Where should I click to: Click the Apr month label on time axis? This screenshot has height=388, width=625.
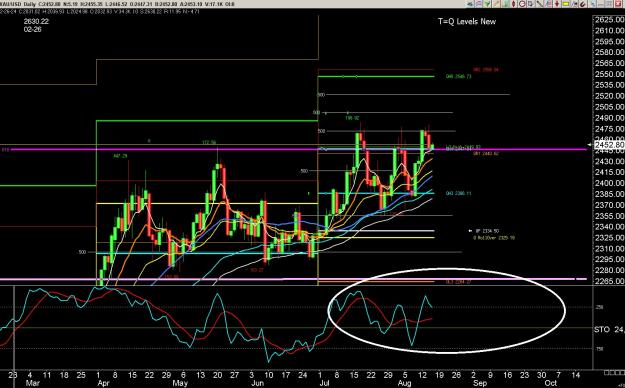103,382
